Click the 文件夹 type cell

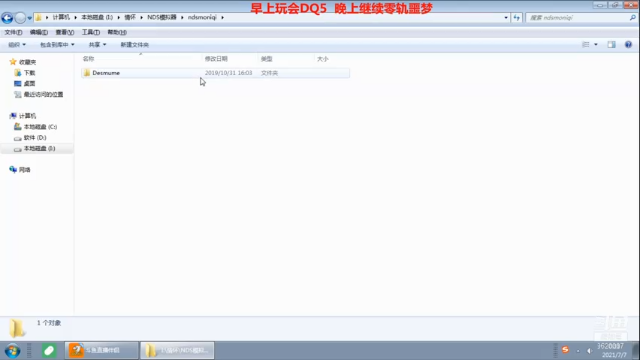coord(269,73)
